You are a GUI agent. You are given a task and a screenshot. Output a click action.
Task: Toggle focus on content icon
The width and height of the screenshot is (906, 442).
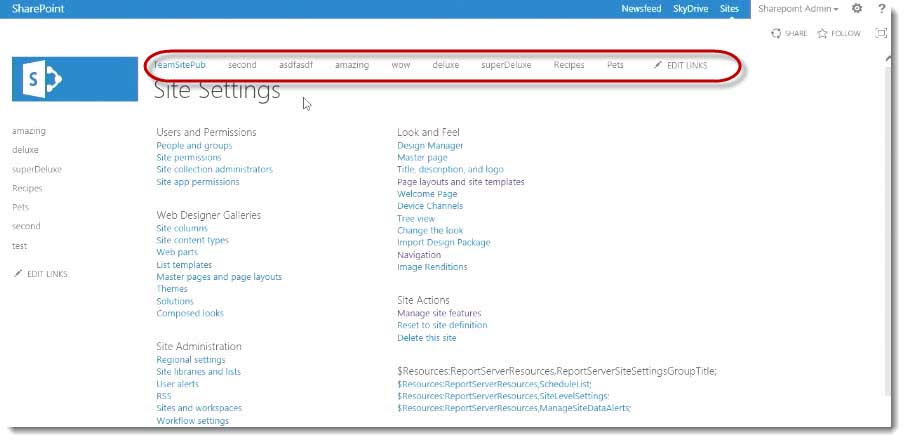point(881,33)
